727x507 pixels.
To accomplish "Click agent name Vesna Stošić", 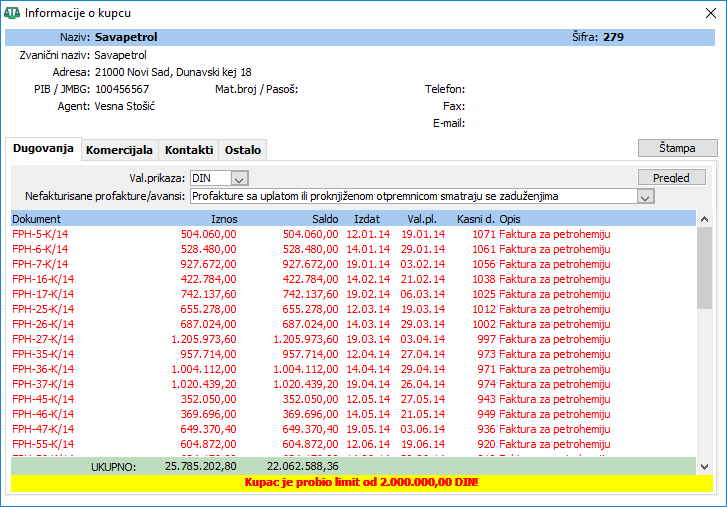I will click(x=125, y=106).
